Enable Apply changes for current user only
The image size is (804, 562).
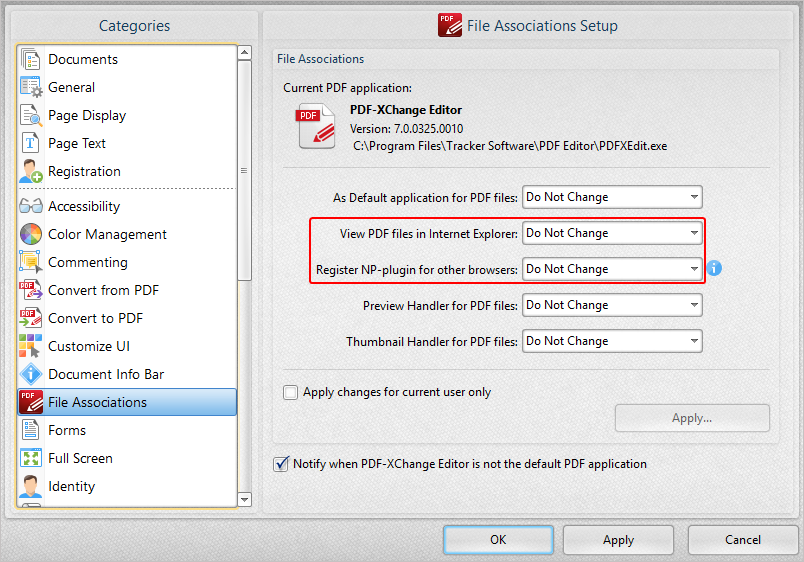pyautogui.click(x=291, y=392)
